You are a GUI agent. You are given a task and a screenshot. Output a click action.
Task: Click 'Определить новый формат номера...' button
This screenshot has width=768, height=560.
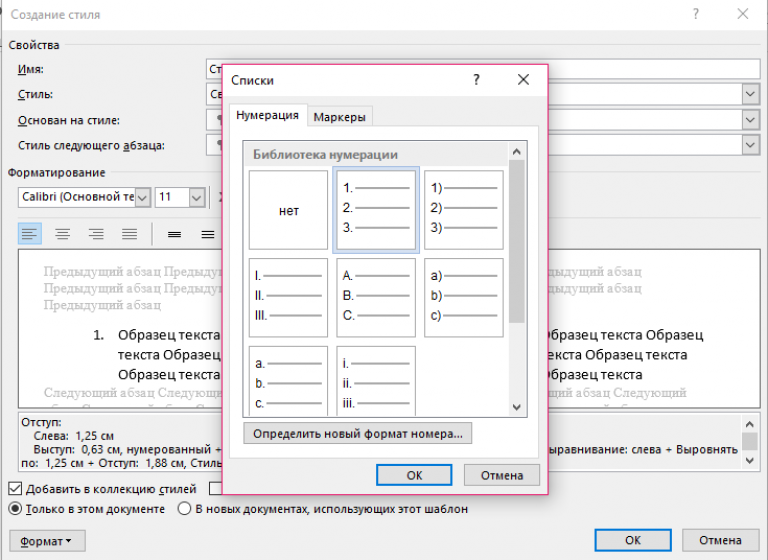pos(357,434)
